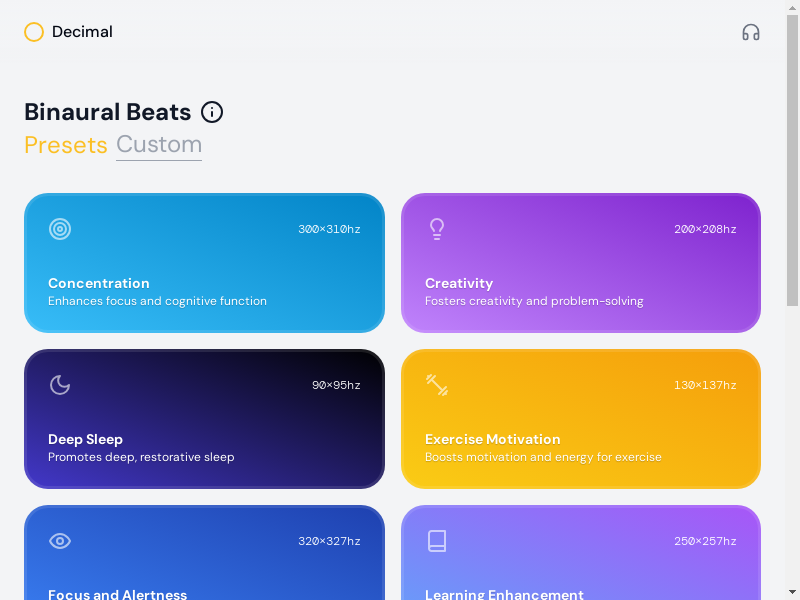Click the 300×310hz frequency label
This screenshot has height=600, width=800.
pos(329,229)
